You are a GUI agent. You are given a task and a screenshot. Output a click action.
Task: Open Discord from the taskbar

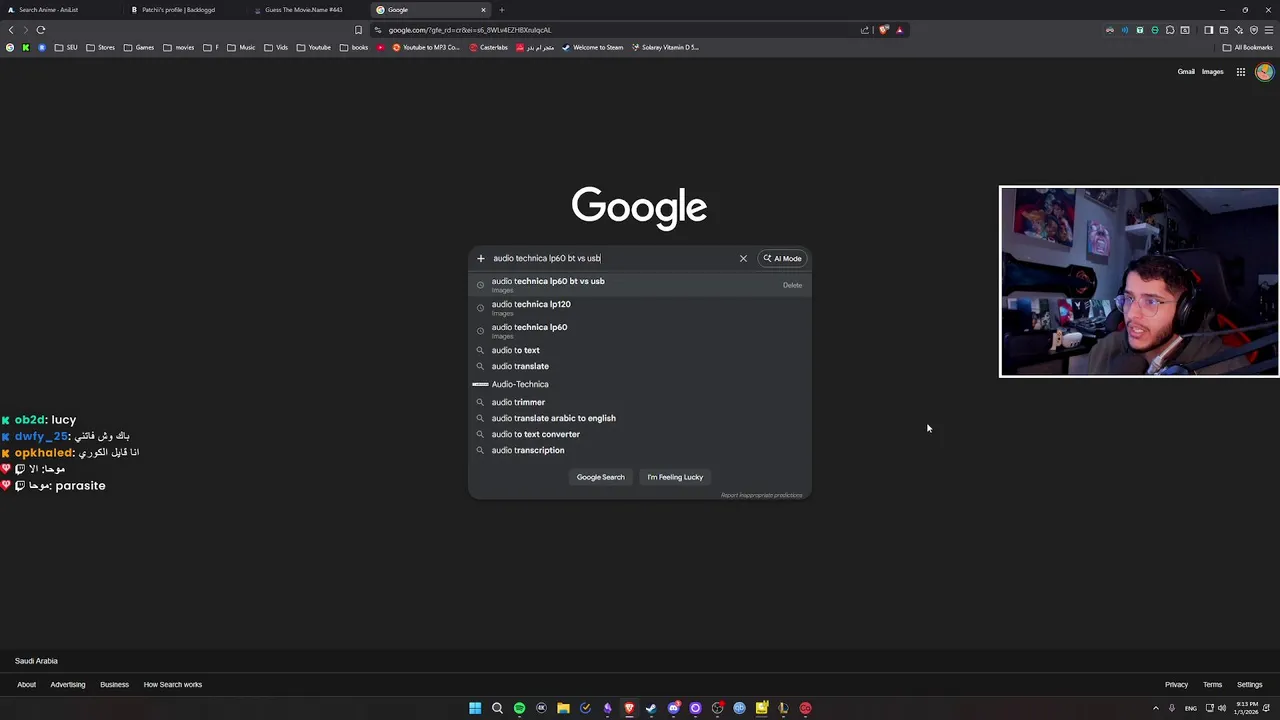tap(673, 708)
